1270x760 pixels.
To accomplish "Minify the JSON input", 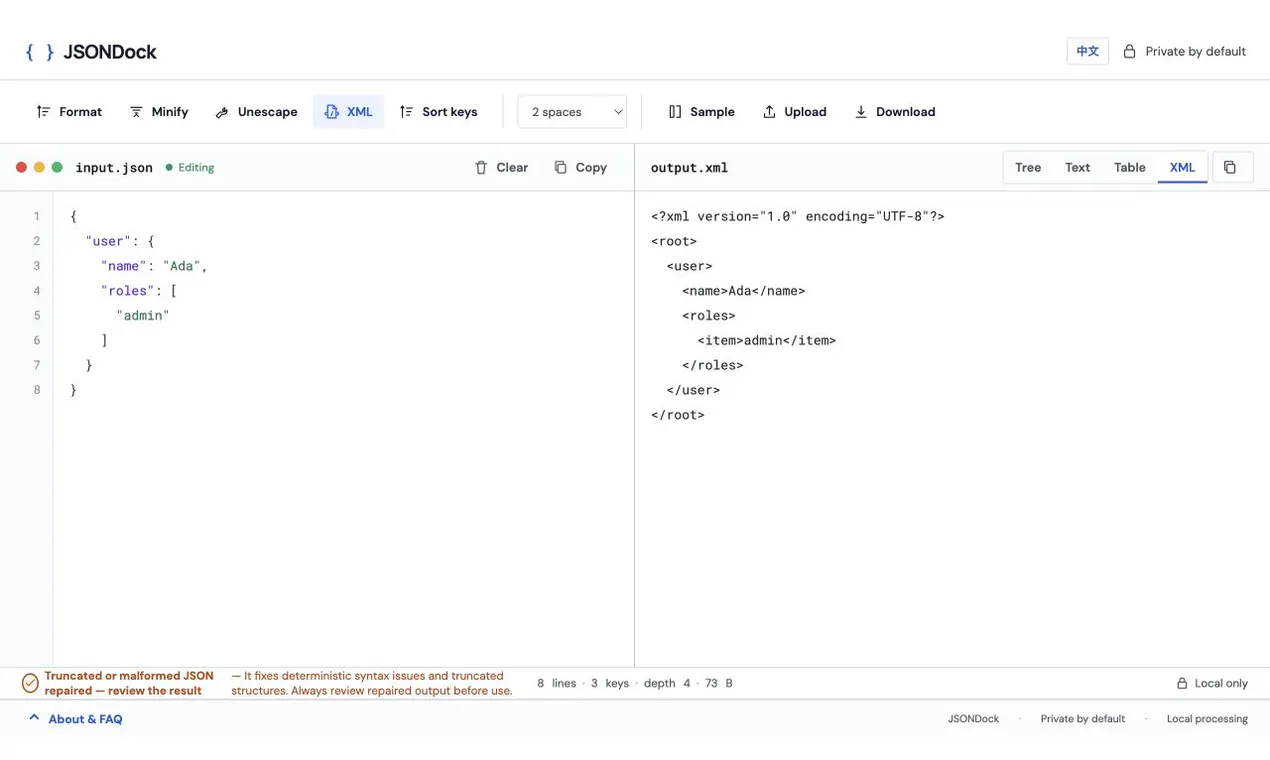I will (159, 112).
